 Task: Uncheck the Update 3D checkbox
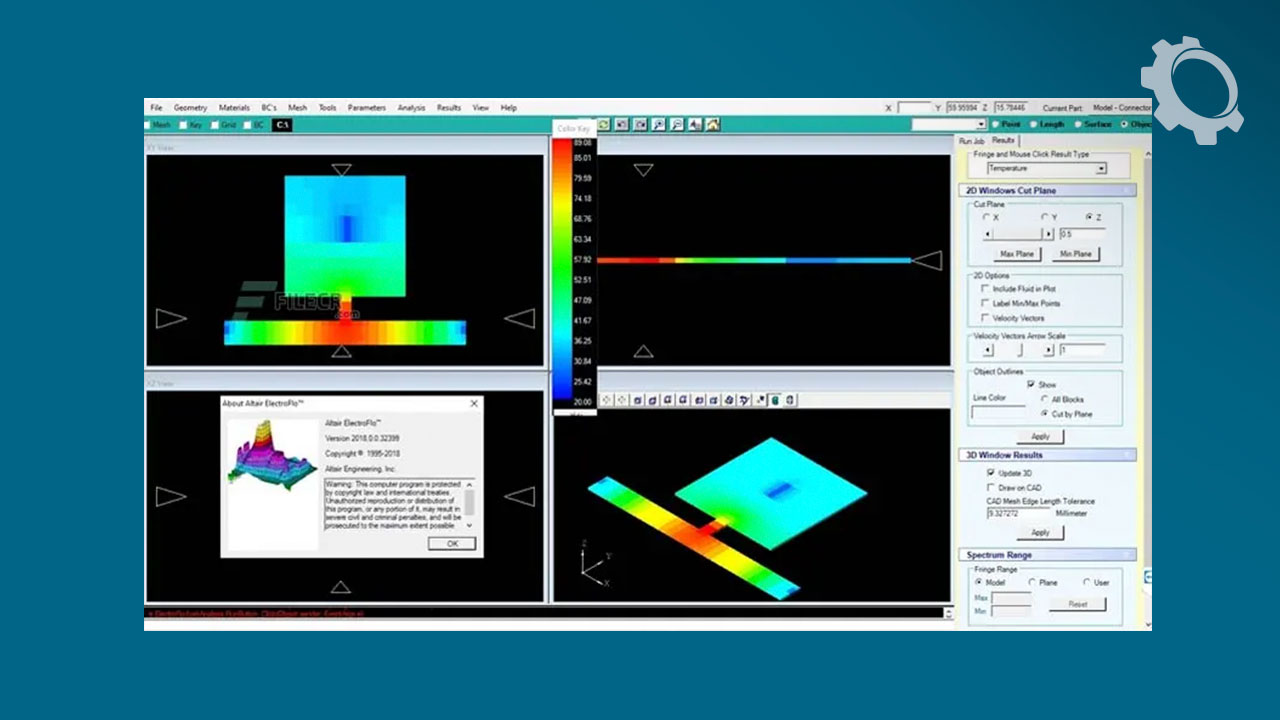coord(991,472)
